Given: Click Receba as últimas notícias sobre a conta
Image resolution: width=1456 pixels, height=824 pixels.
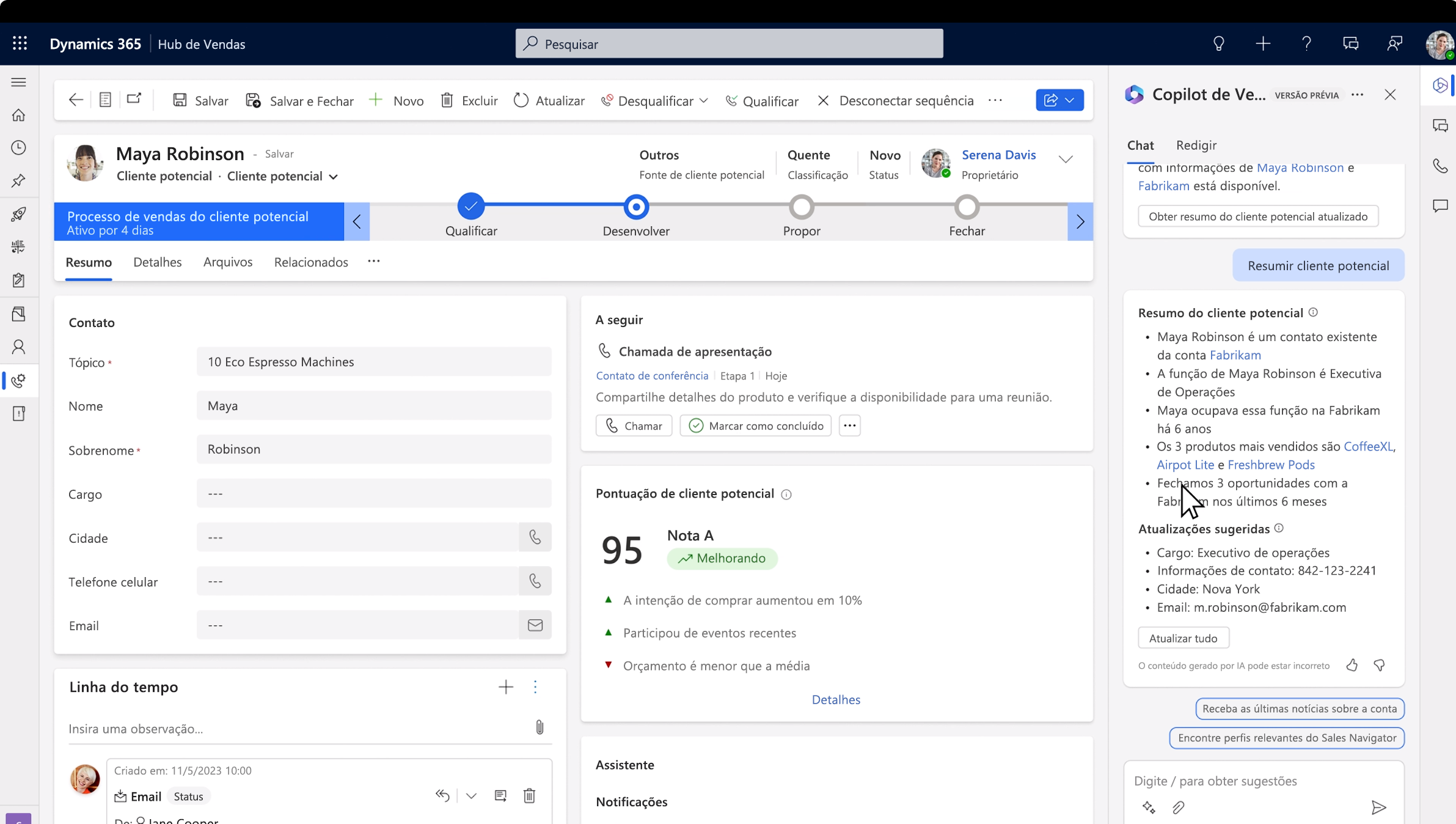Looking at the screenshot, I should pos(1300,708).
